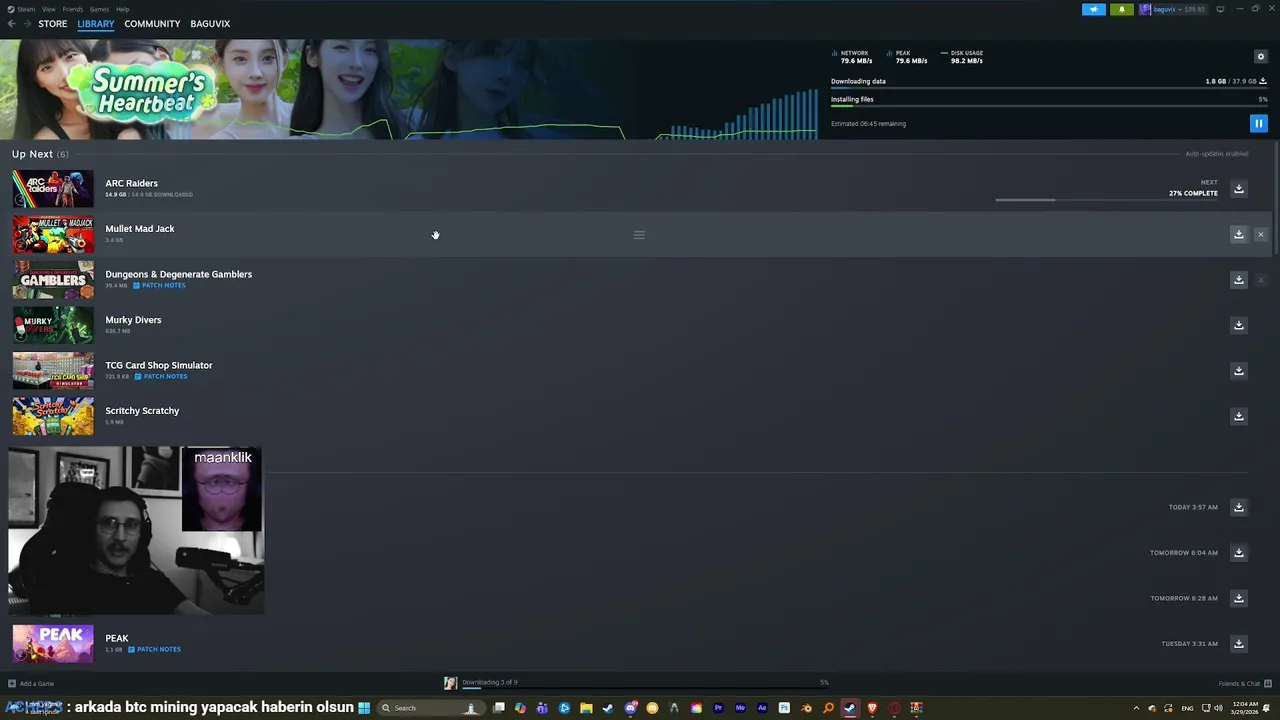Open File Explorer from the taskbar
This screenshot has height=720, width=1280.
tap(586, 708)
